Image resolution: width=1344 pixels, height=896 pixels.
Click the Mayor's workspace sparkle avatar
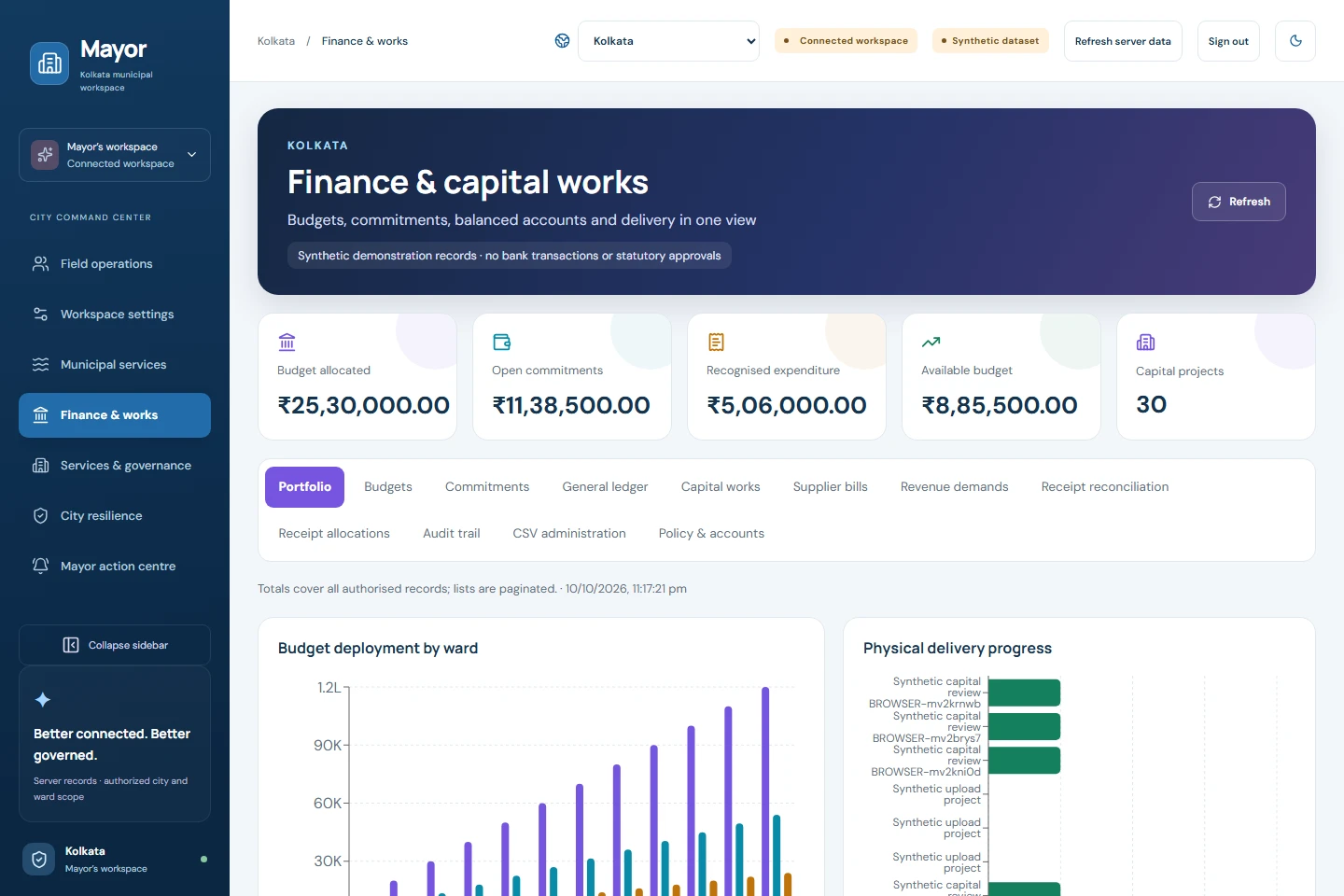tap(45, 155)
